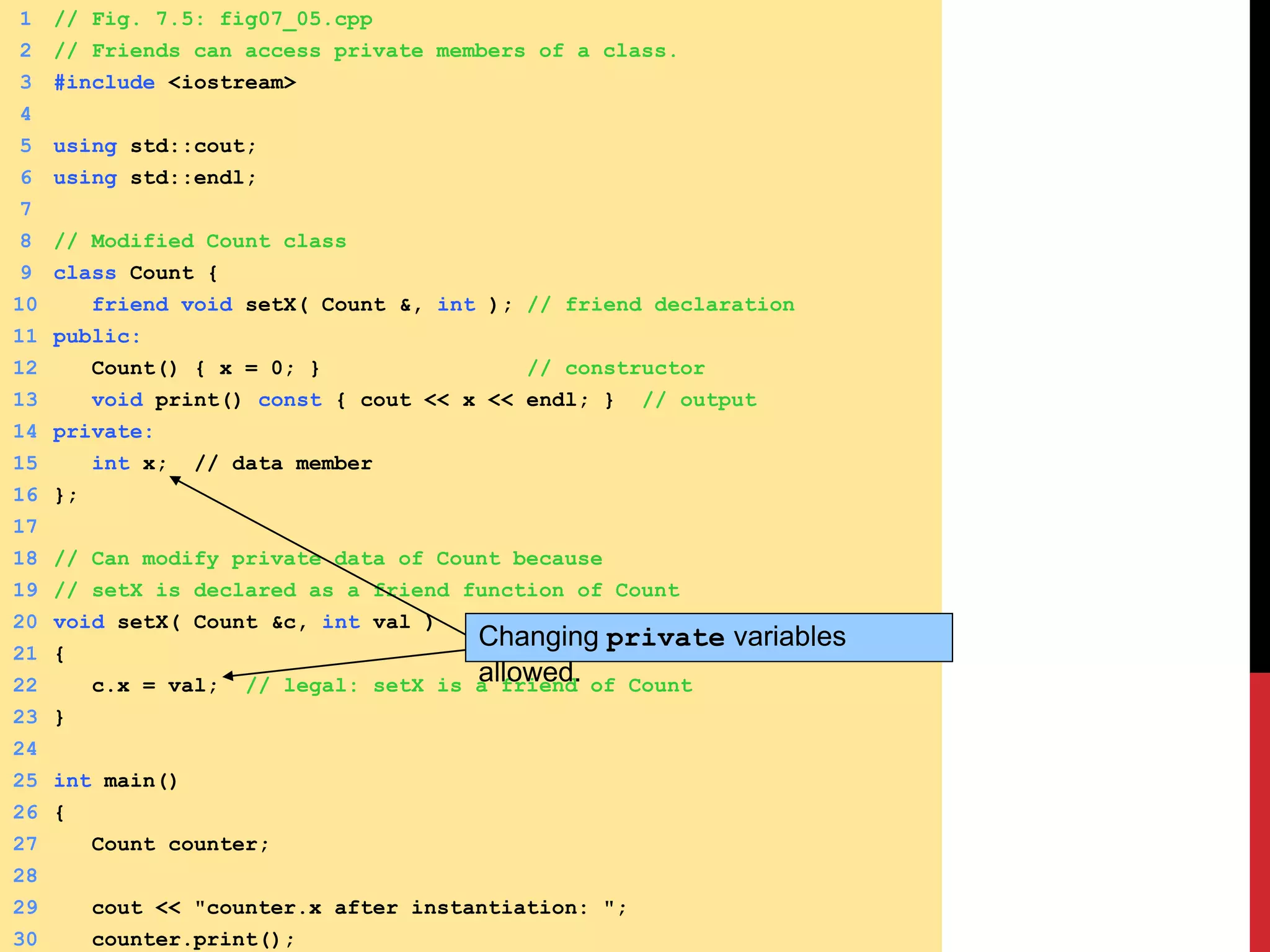Click 'Count counter;' declaration

(180, 844)
